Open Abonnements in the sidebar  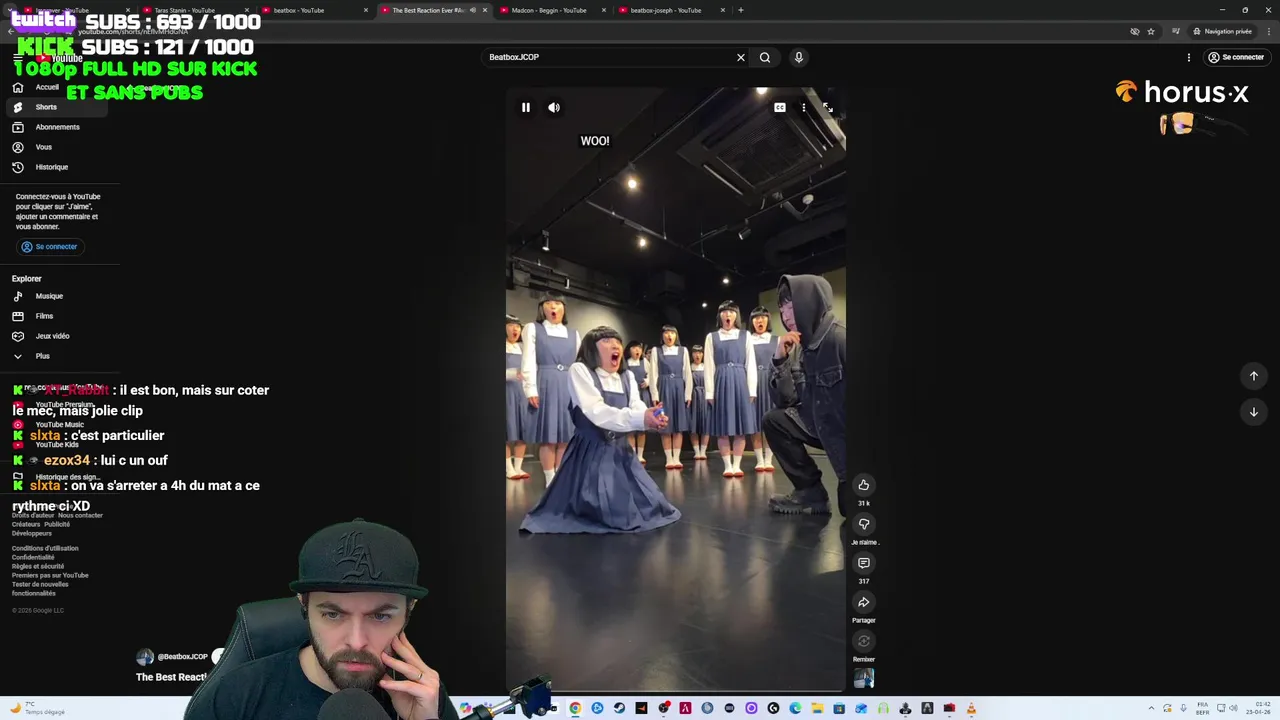point(57,127)
